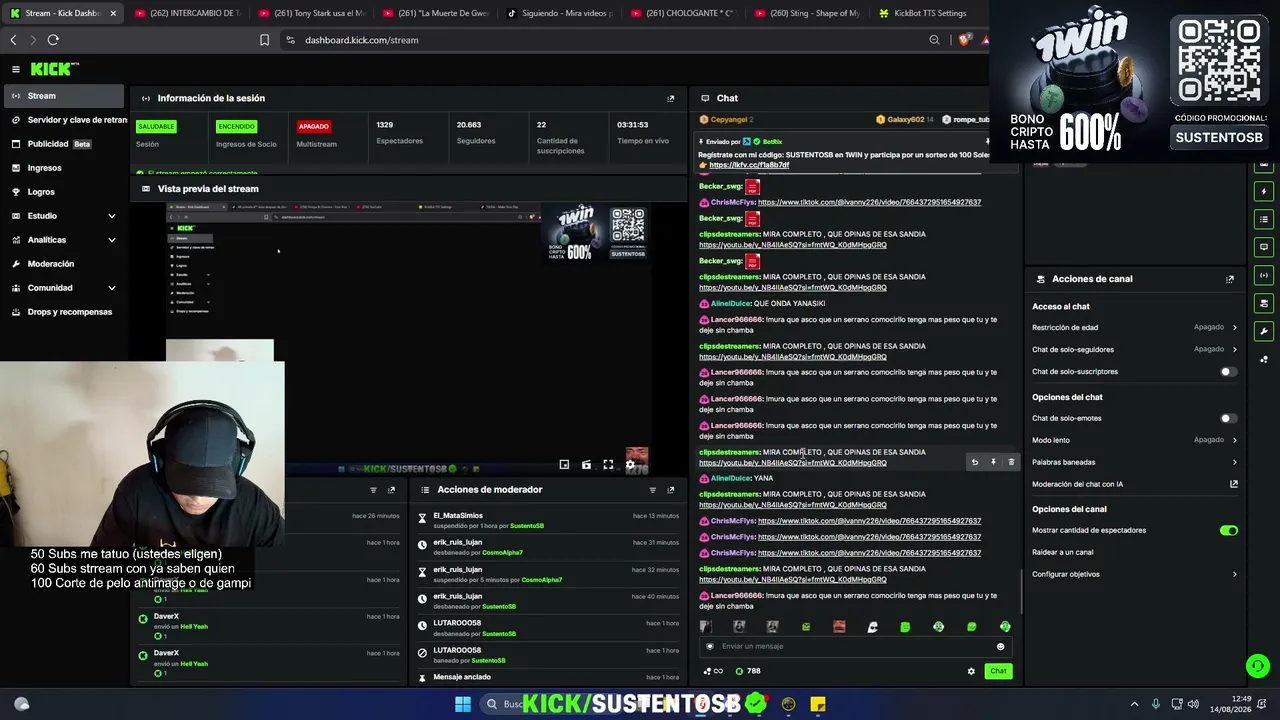Viewport: 1280px width, 720px height.
Task: Open Palabras baneadas settings
Action: tap(1135, 462)
